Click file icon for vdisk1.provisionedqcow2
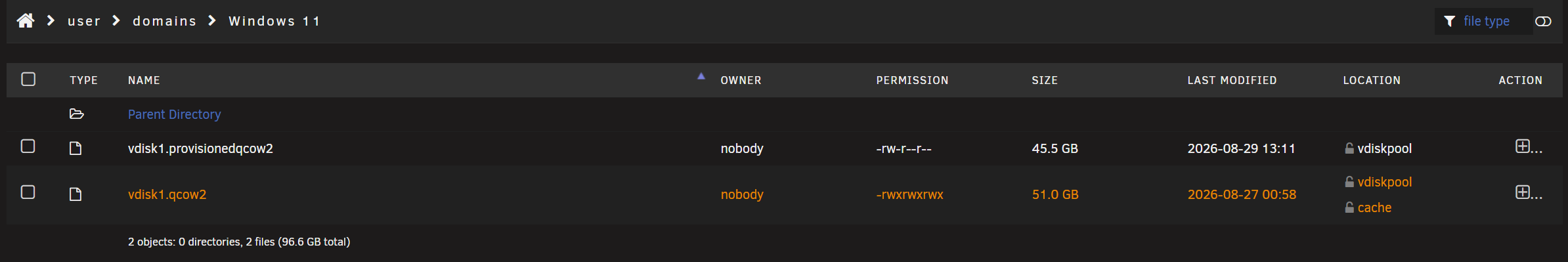Screen dimensions: 1568x262 point(76,148)
